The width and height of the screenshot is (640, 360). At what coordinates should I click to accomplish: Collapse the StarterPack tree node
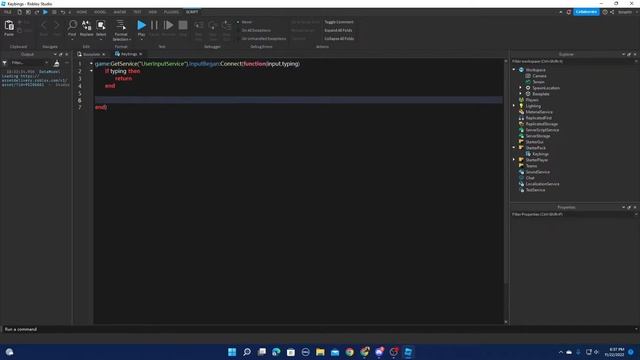[x=514, y=148]
